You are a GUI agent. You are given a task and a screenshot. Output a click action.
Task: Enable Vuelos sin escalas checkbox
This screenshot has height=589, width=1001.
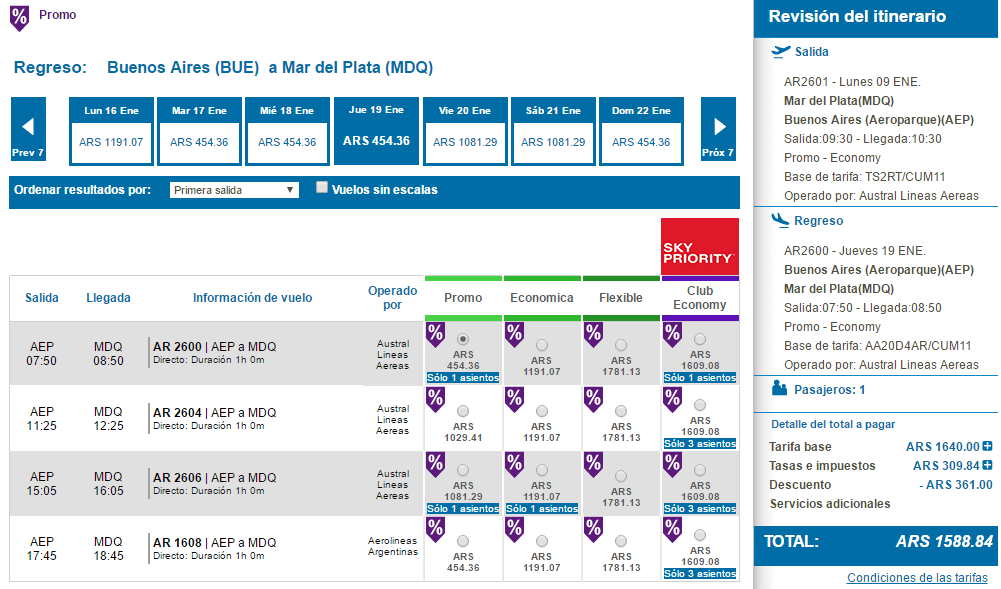[x=322, y=187]
